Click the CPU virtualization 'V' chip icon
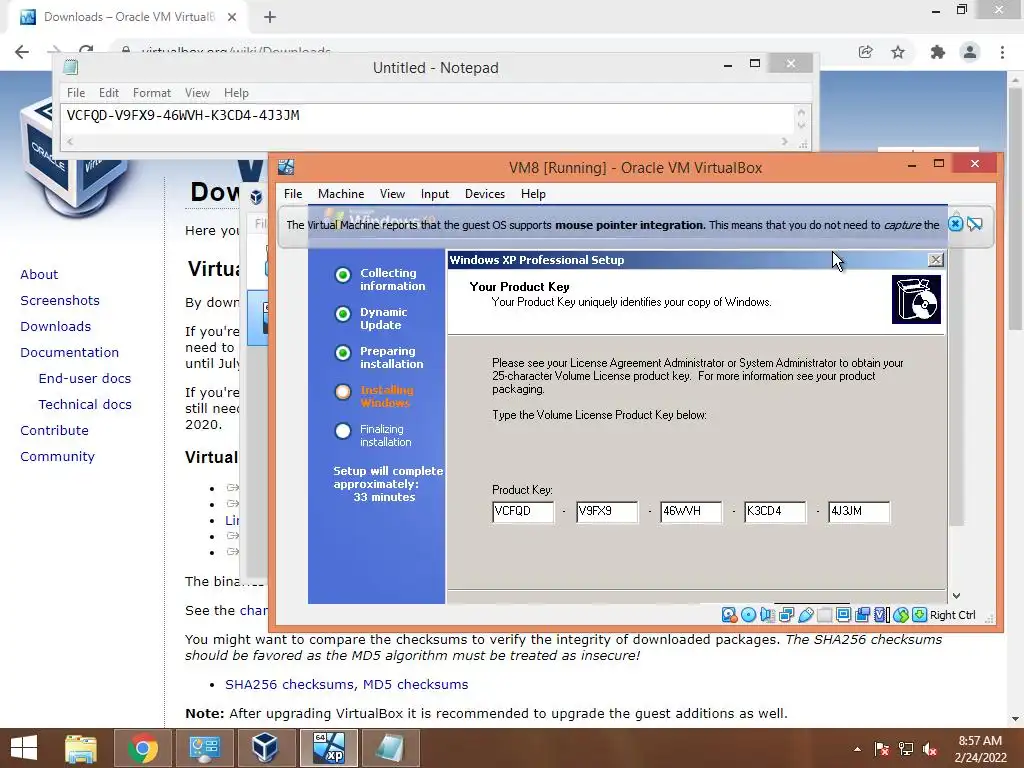The height and width of the screenshot is (768, 1024). pos(882,615)
